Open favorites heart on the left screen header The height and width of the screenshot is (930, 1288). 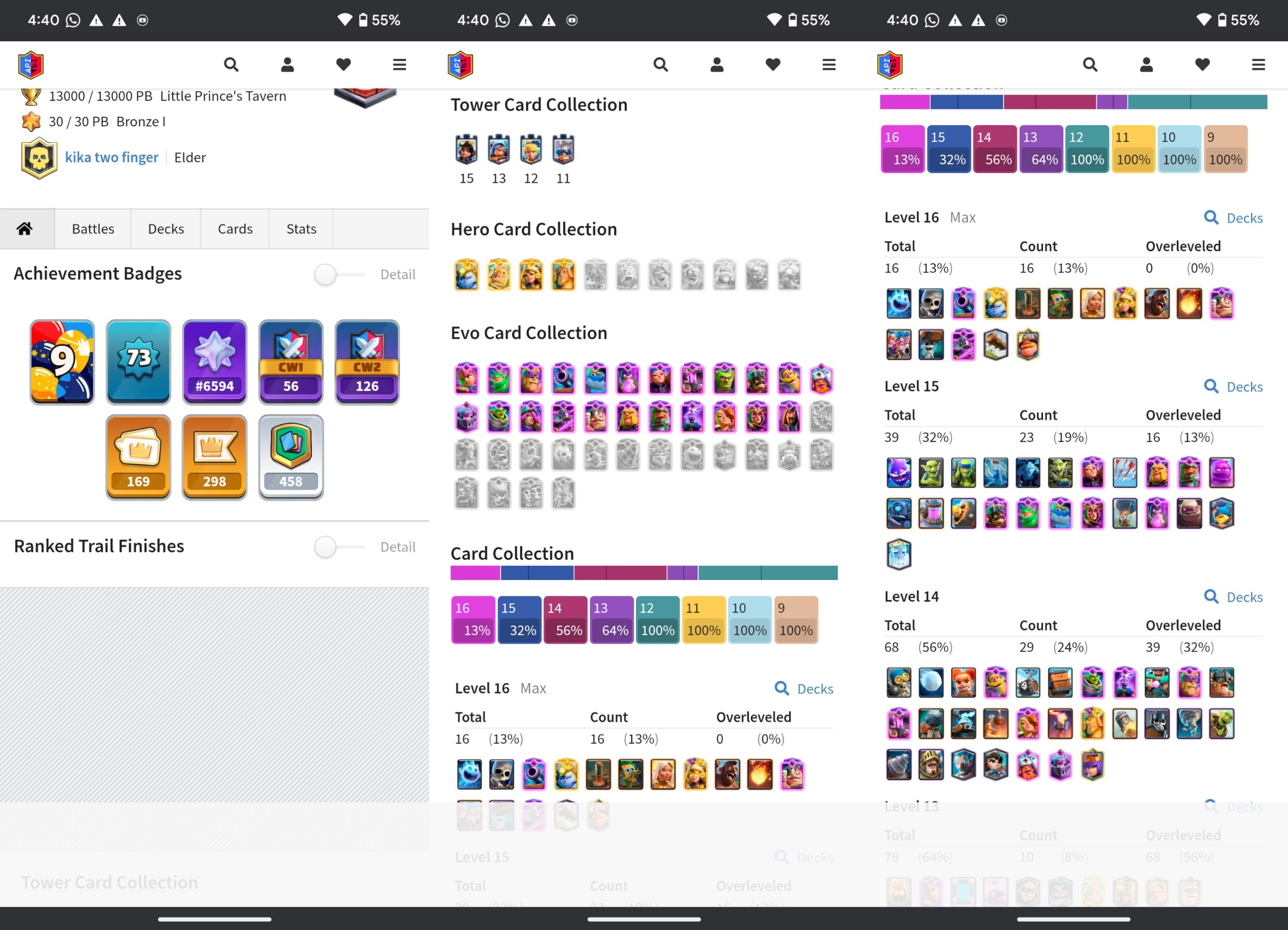click(343, 65)
